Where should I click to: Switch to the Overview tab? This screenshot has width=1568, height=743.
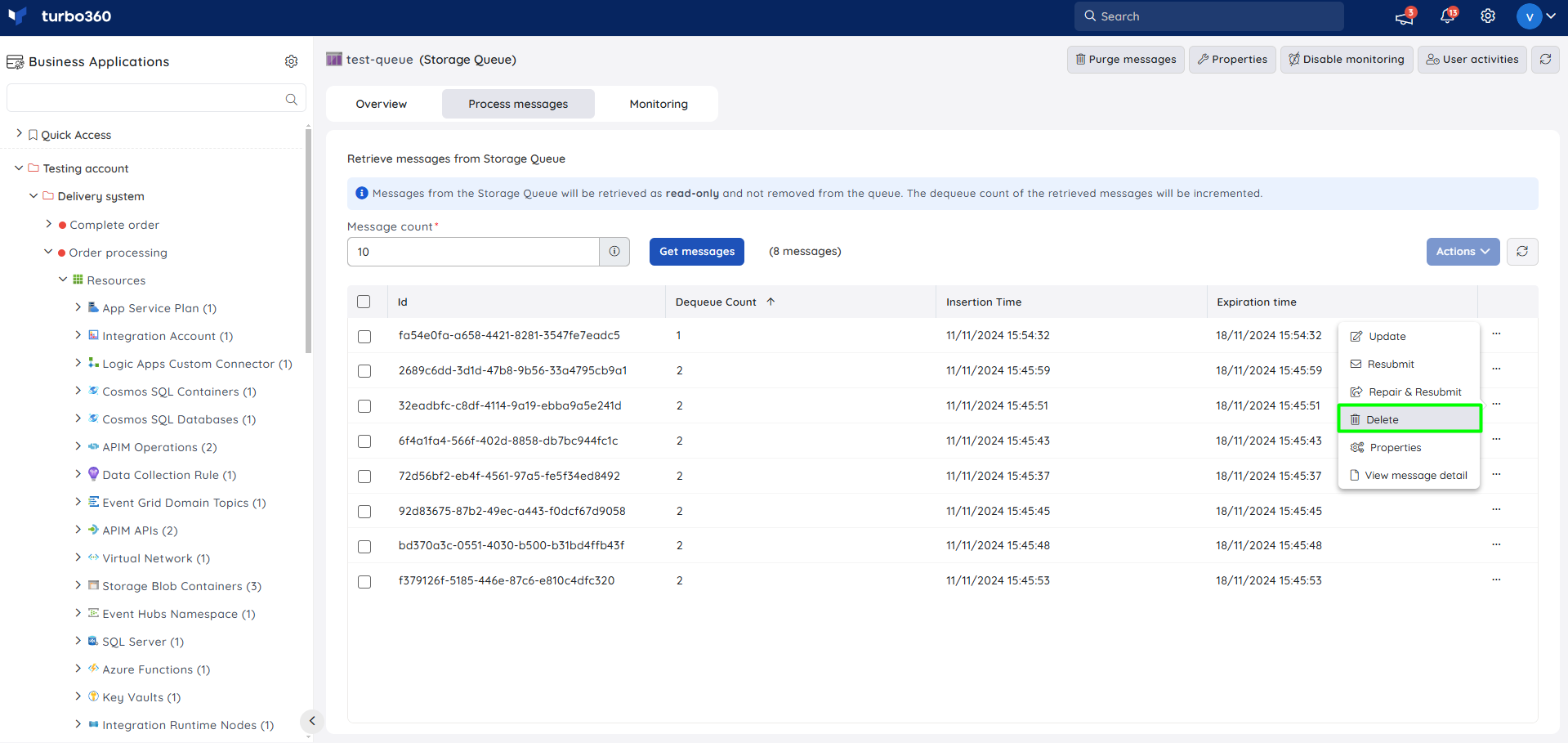(382, 104)
